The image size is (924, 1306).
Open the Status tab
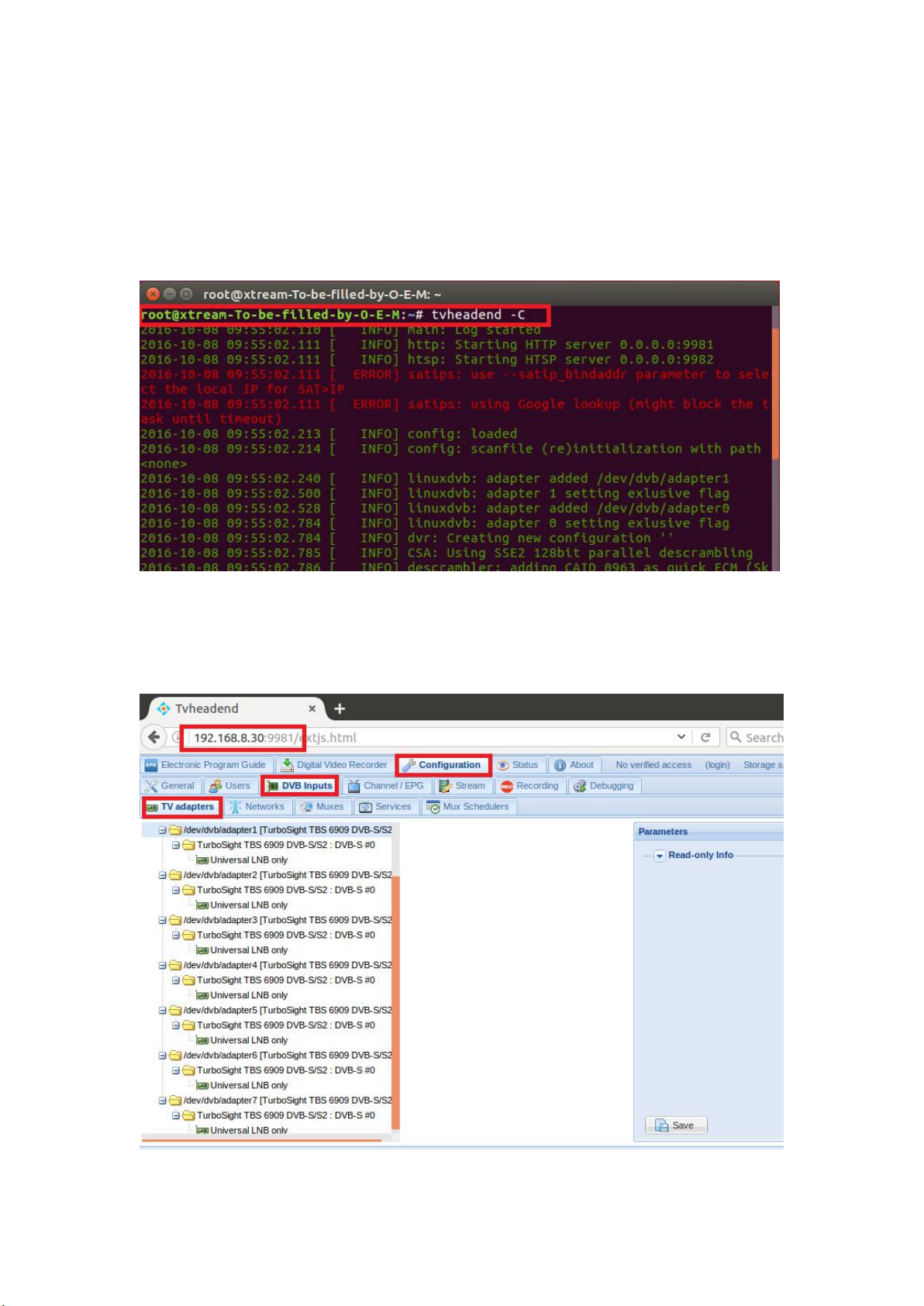click(x=518, y=765)
